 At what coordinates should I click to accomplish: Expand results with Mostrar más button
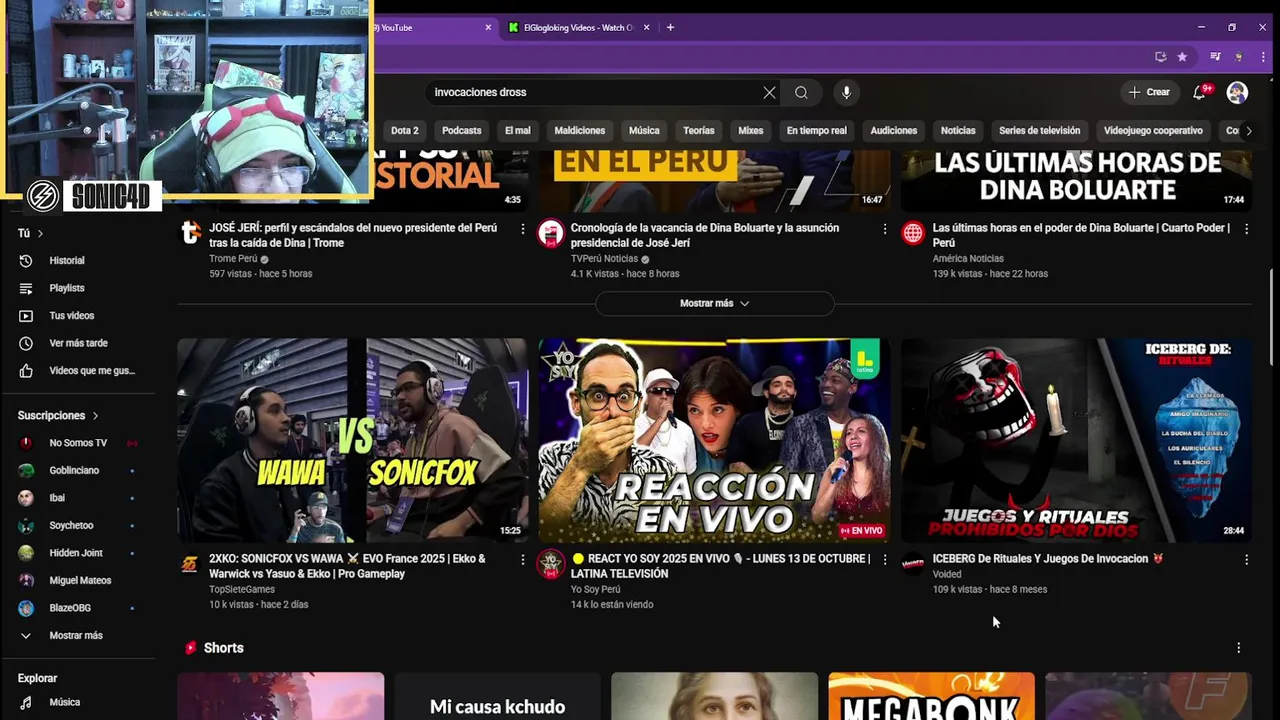click(x=714, y=303)
